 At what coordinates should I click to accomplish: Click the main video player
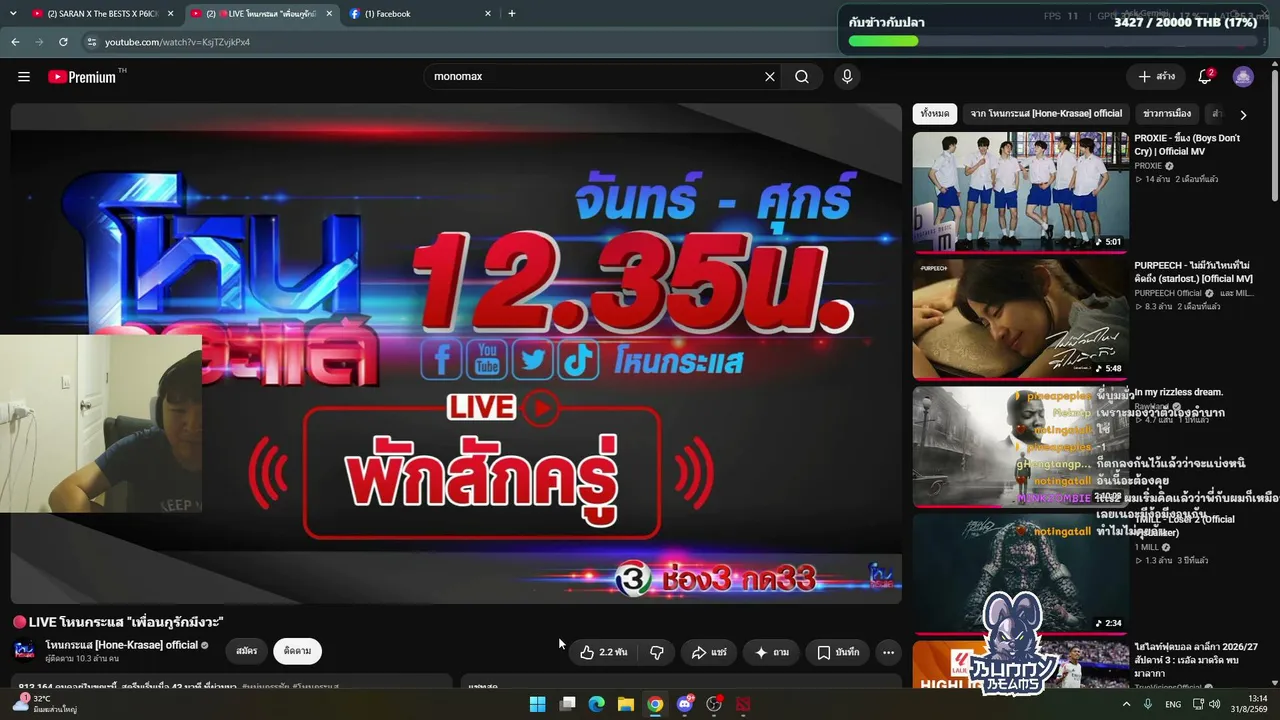[456, 353]
